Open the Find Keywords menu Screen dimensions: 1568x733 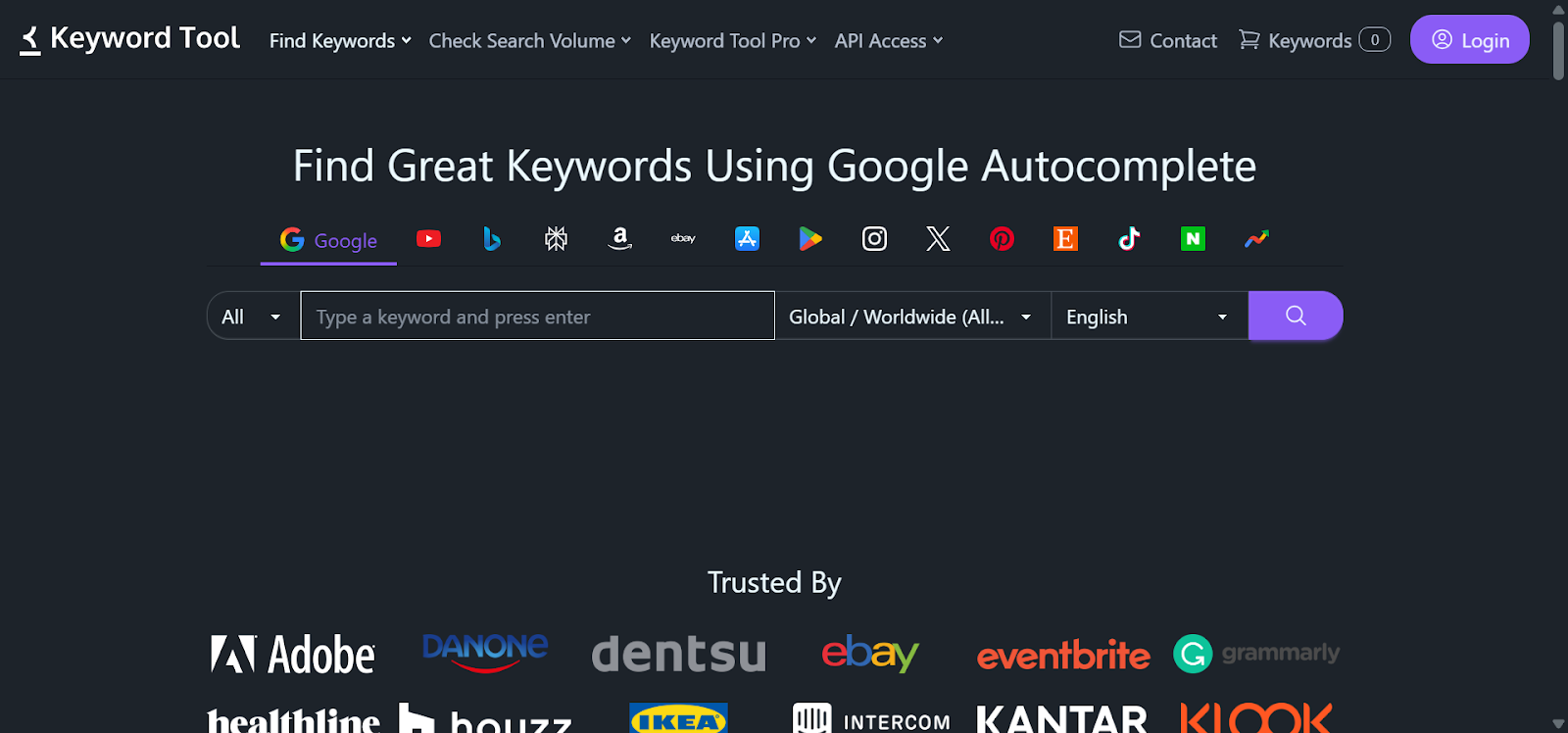[x=340, y=41]
